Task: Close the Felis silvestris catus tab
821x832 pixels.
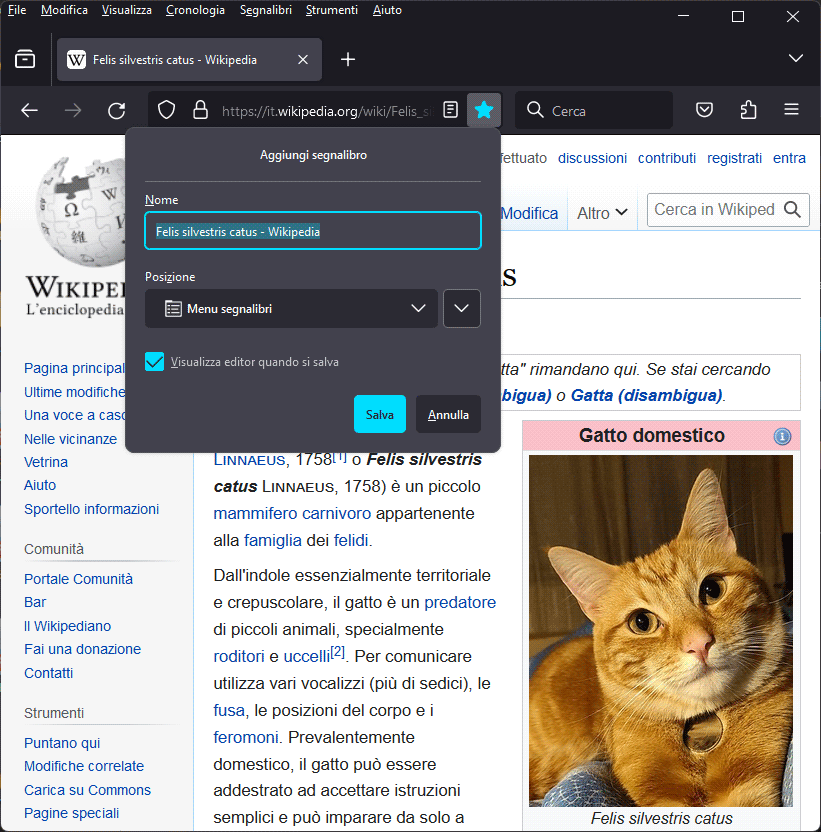Action: coord(303,59)
